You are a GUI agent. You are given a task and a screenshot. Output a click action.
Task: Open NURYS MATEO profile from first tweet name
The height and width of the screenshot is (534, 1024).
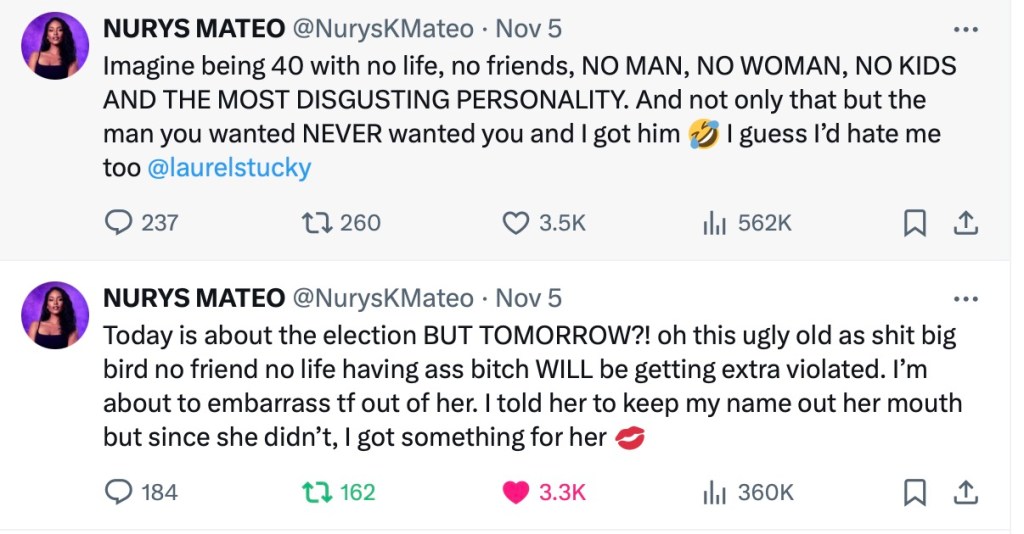(x=192, y=29)
